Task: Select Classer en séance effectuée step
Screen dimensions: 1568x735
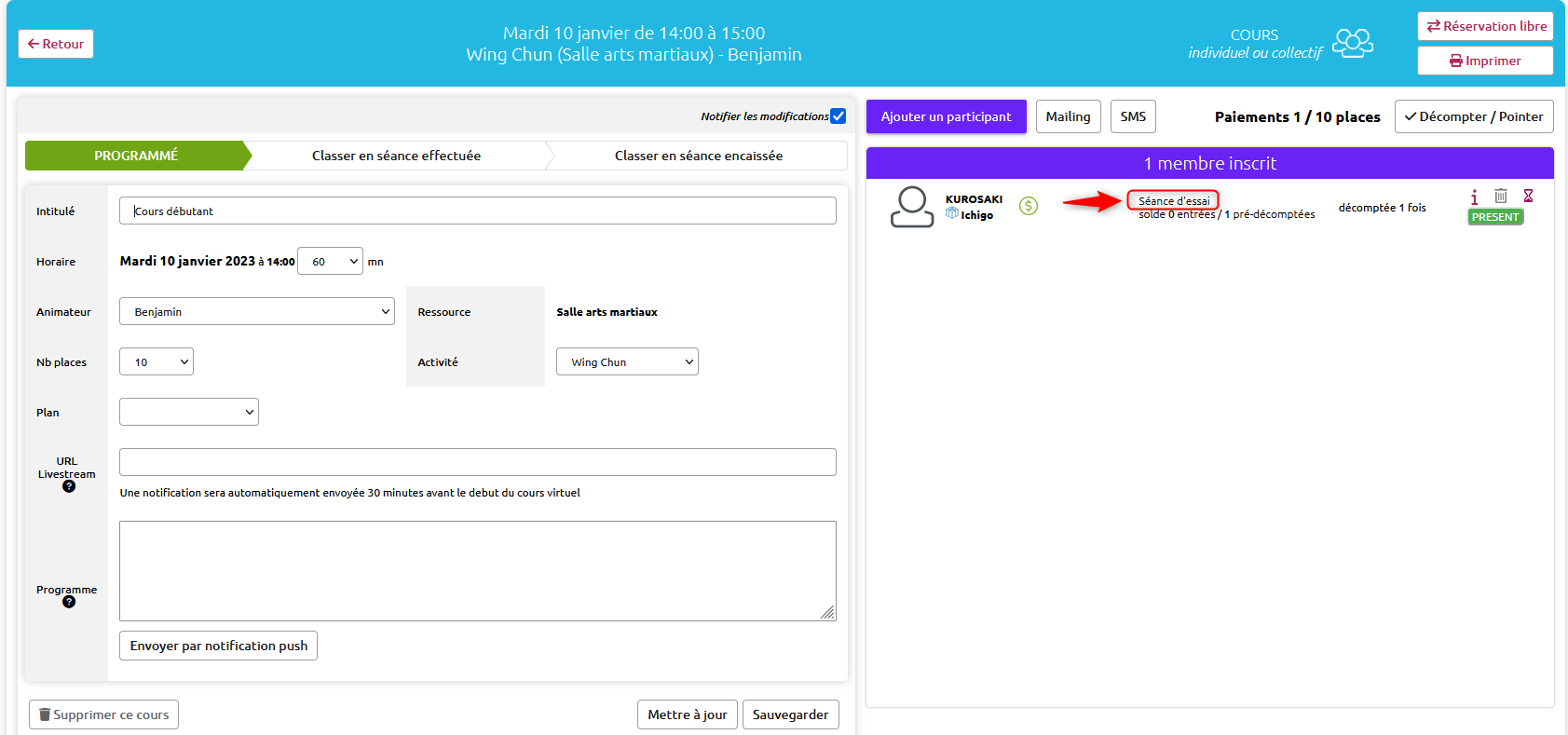Action: coord(396,156)
